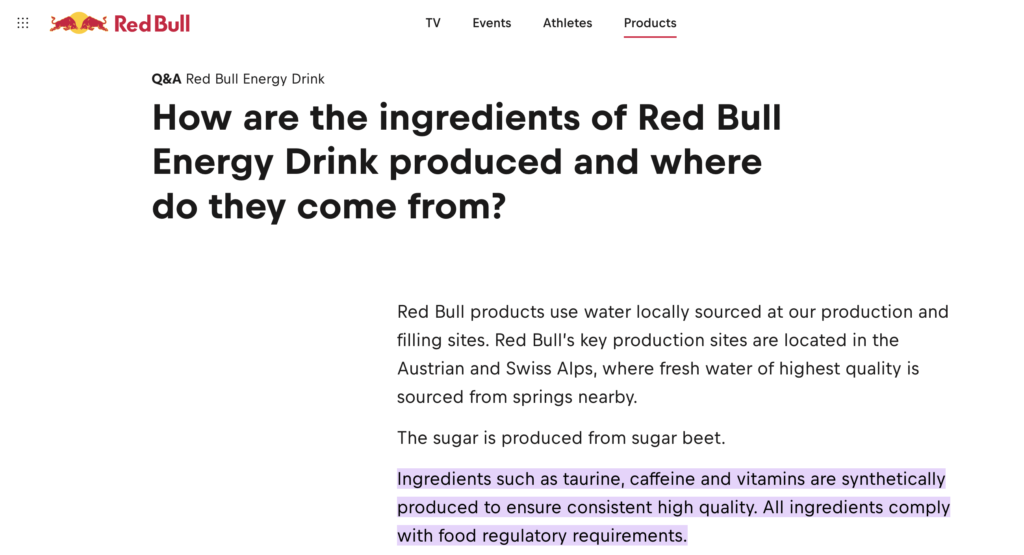Click the highlighted 'food regulatory requirements' line
This screenshot has width=1024, height=555.
tap(542, 536)
